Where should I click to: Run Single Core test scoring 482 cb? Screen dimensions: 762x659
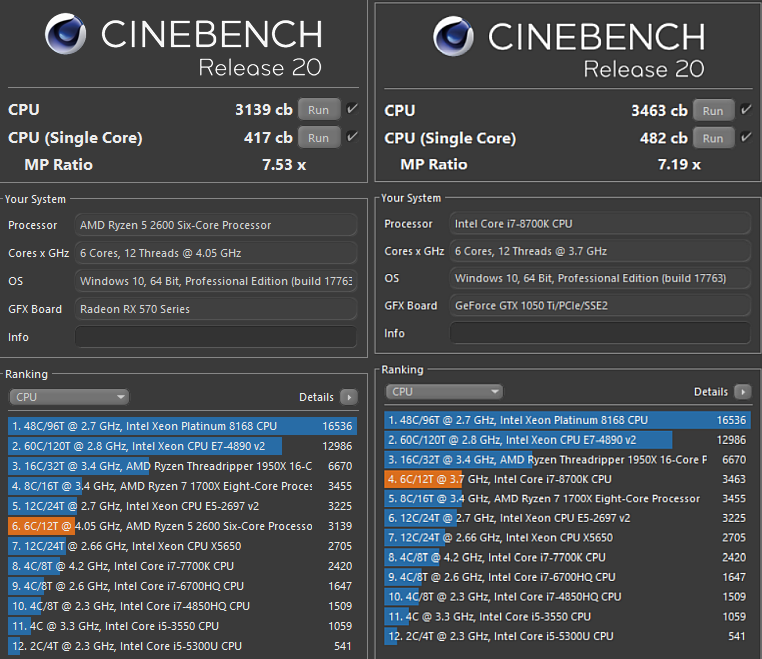pyautogui.click(x=713, y=138)
